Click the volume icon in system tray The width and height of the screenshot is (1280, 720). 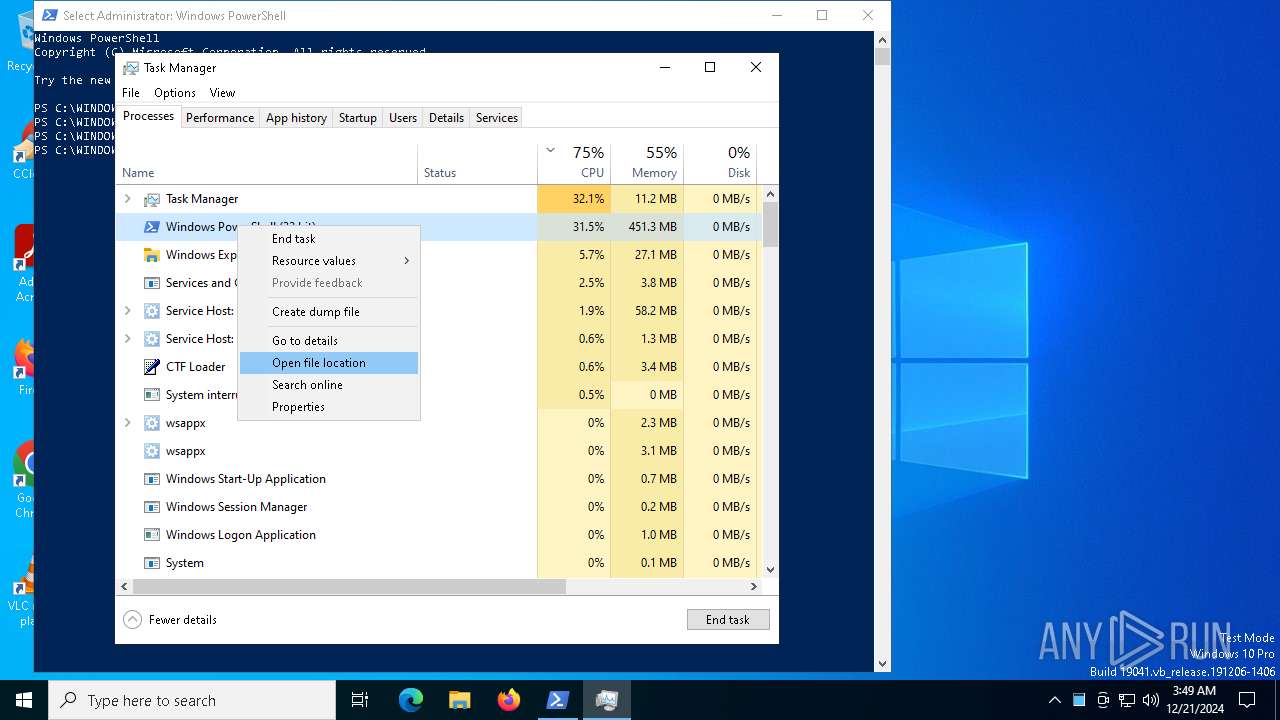(x=1151, y=700)
